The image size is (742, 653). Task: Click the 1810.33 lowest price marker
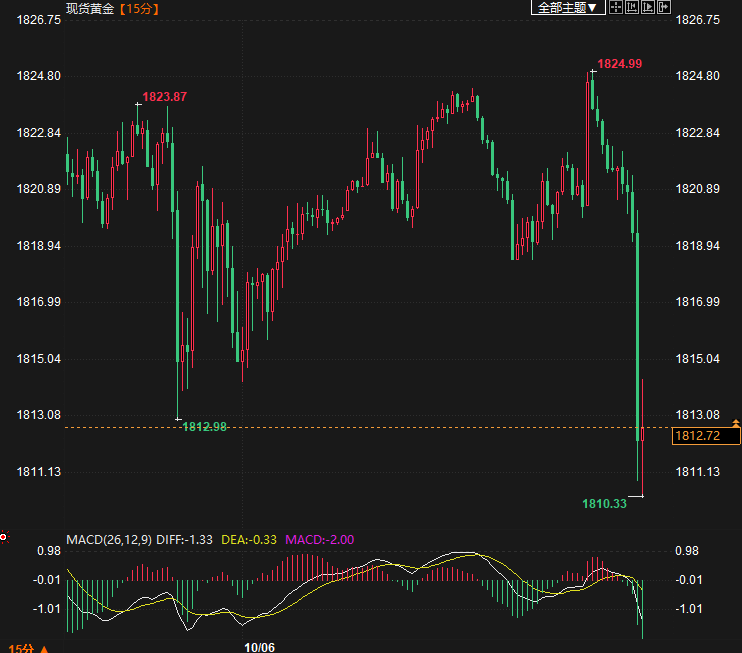(604, 503)
